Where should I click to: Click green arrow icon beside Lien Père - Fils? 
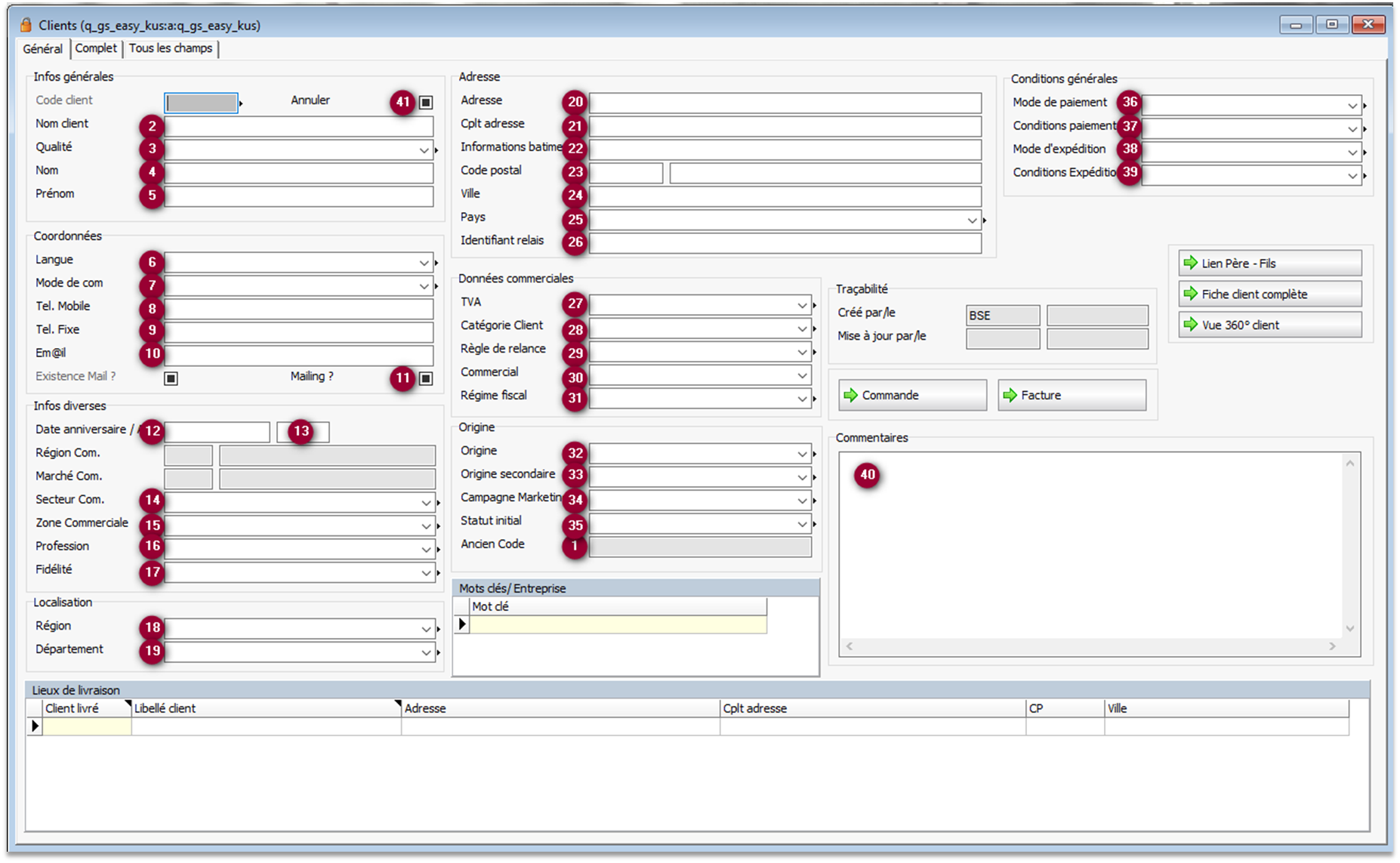(1191, 263)
